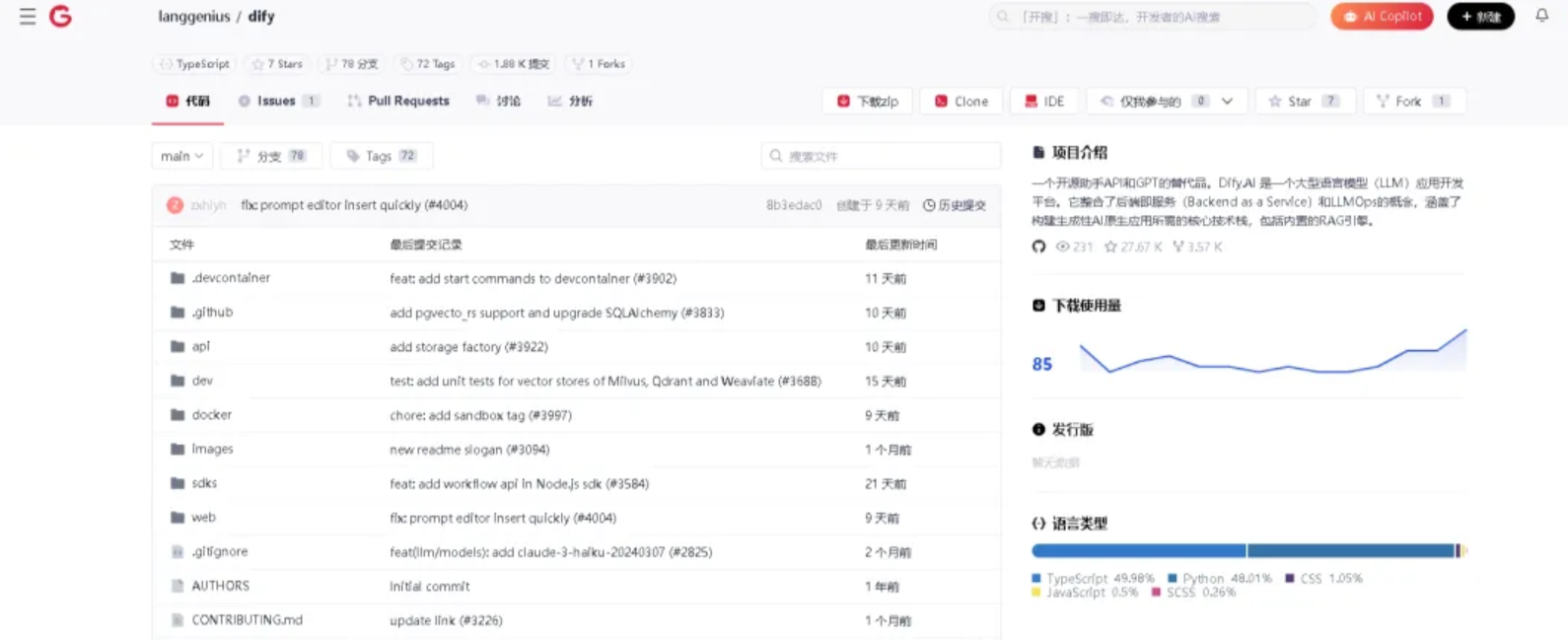The height and width of the screenshot is (640, 1568).
Task: Open the api folder icon
Action: tap(178, 346)
